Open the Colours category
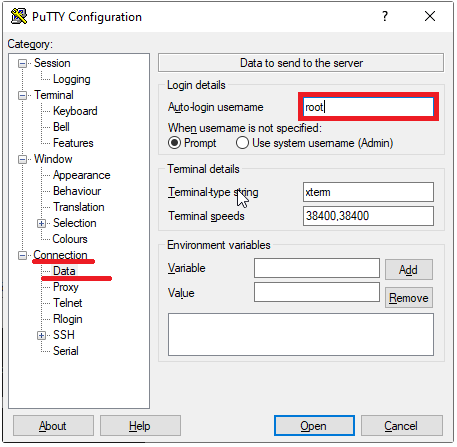This screenshot has width=457, height=447. tap(70, 239)
